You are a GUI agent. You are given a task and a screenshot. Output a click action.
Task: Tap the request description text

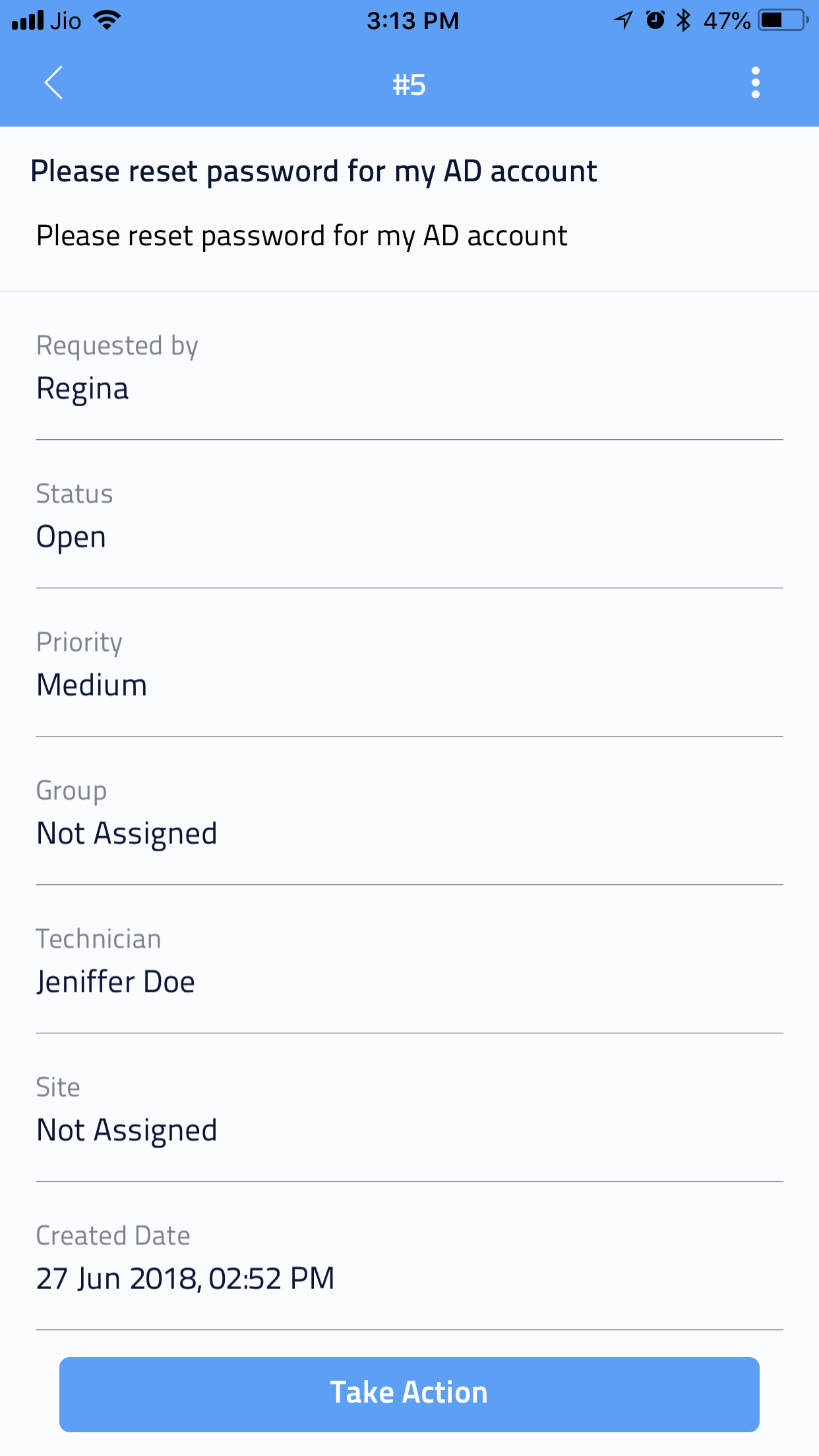[x=302, y=236]
